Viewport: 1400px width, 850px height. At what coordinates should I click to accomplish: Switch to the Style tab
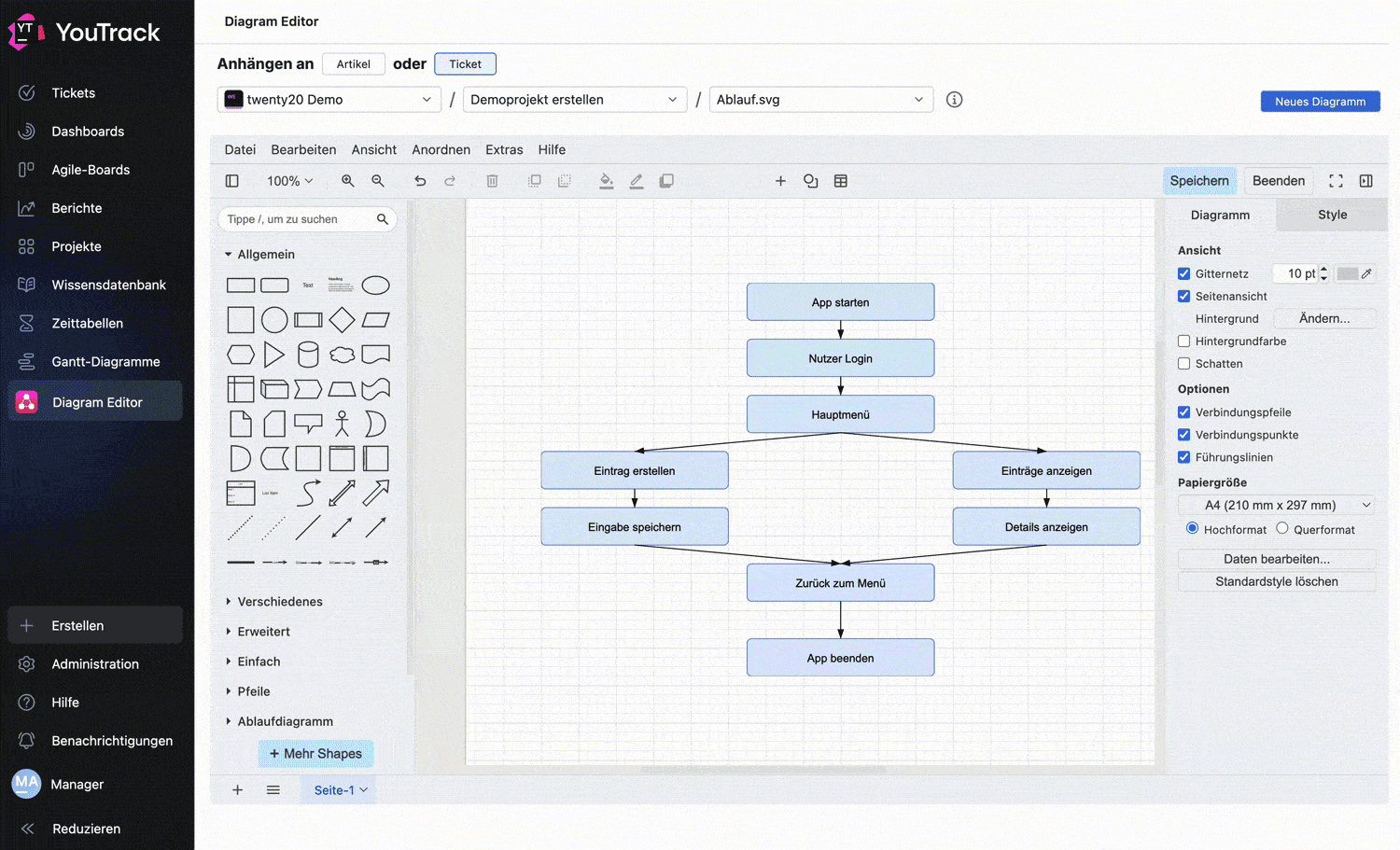click(x=1332, y=215)
